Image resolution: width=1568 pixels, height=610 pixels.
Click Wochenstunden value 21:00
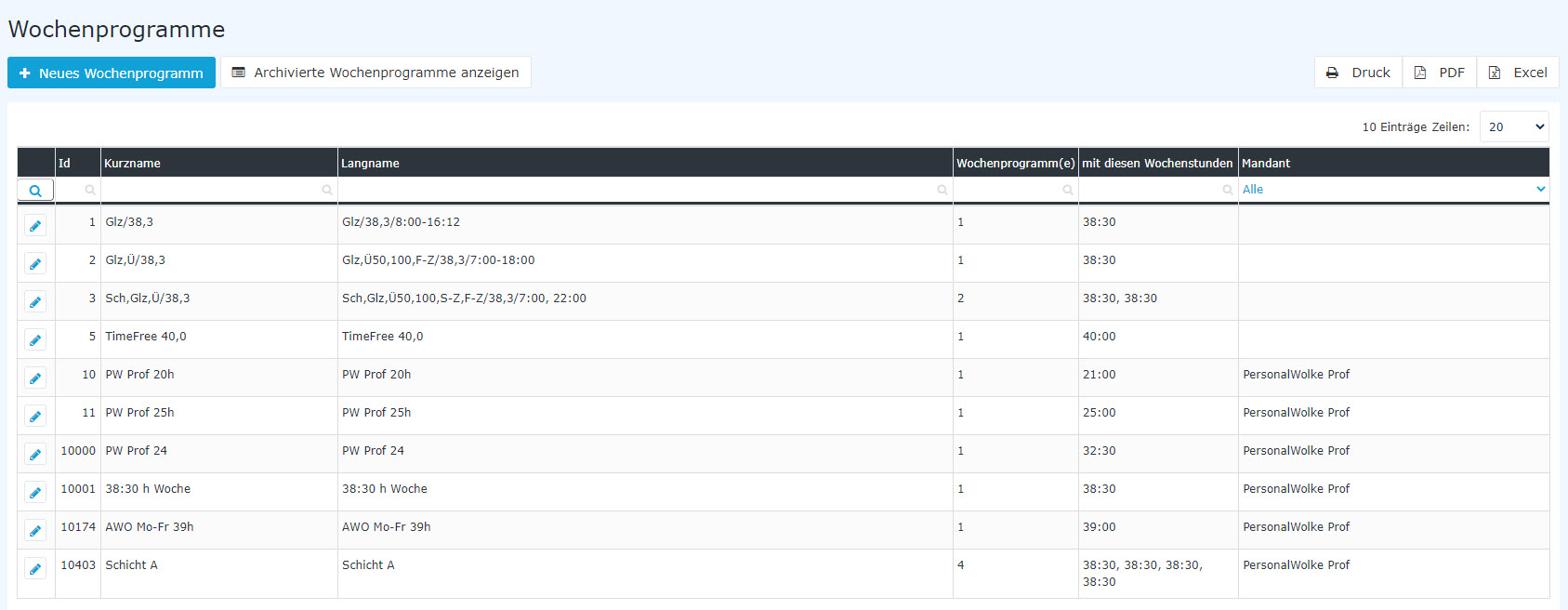click(1100, 375)
